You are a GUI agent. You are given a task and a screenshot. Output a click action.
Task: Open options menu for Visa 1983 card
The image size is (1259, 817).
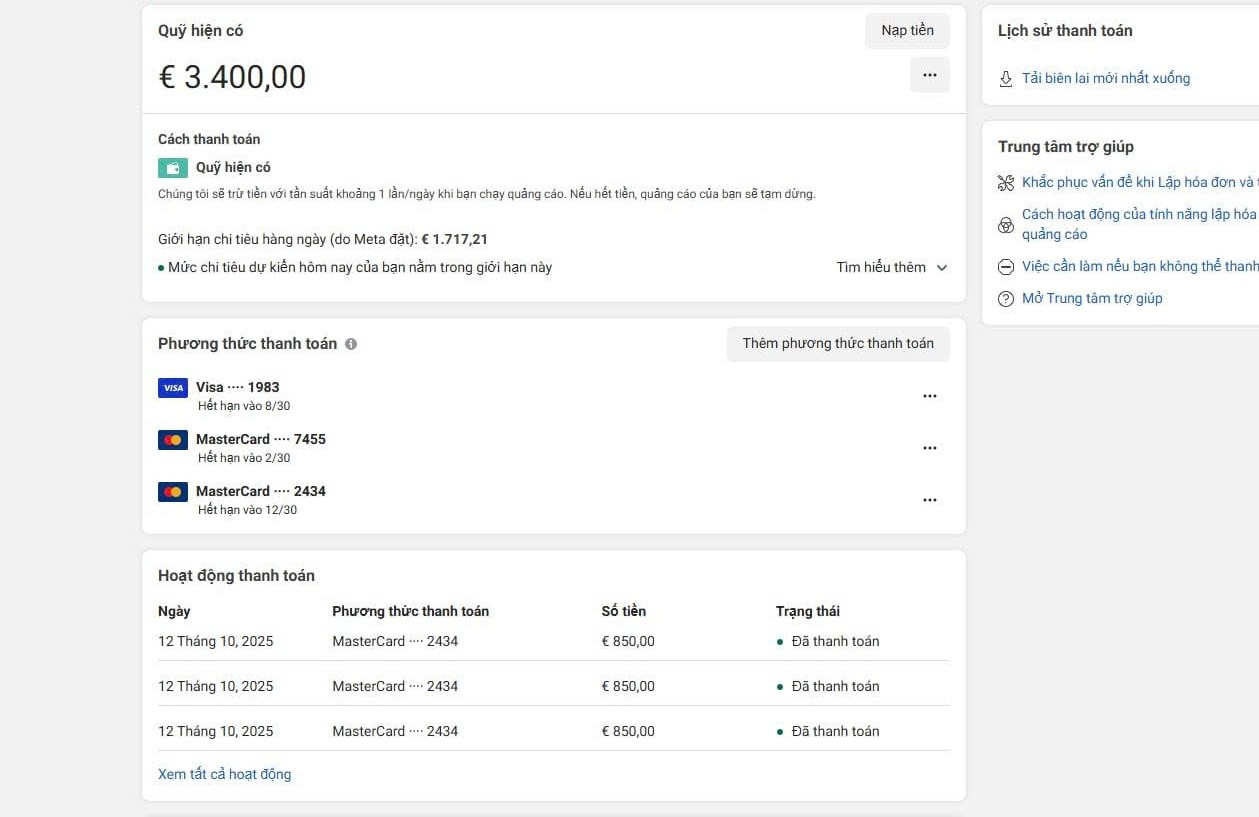930,396
